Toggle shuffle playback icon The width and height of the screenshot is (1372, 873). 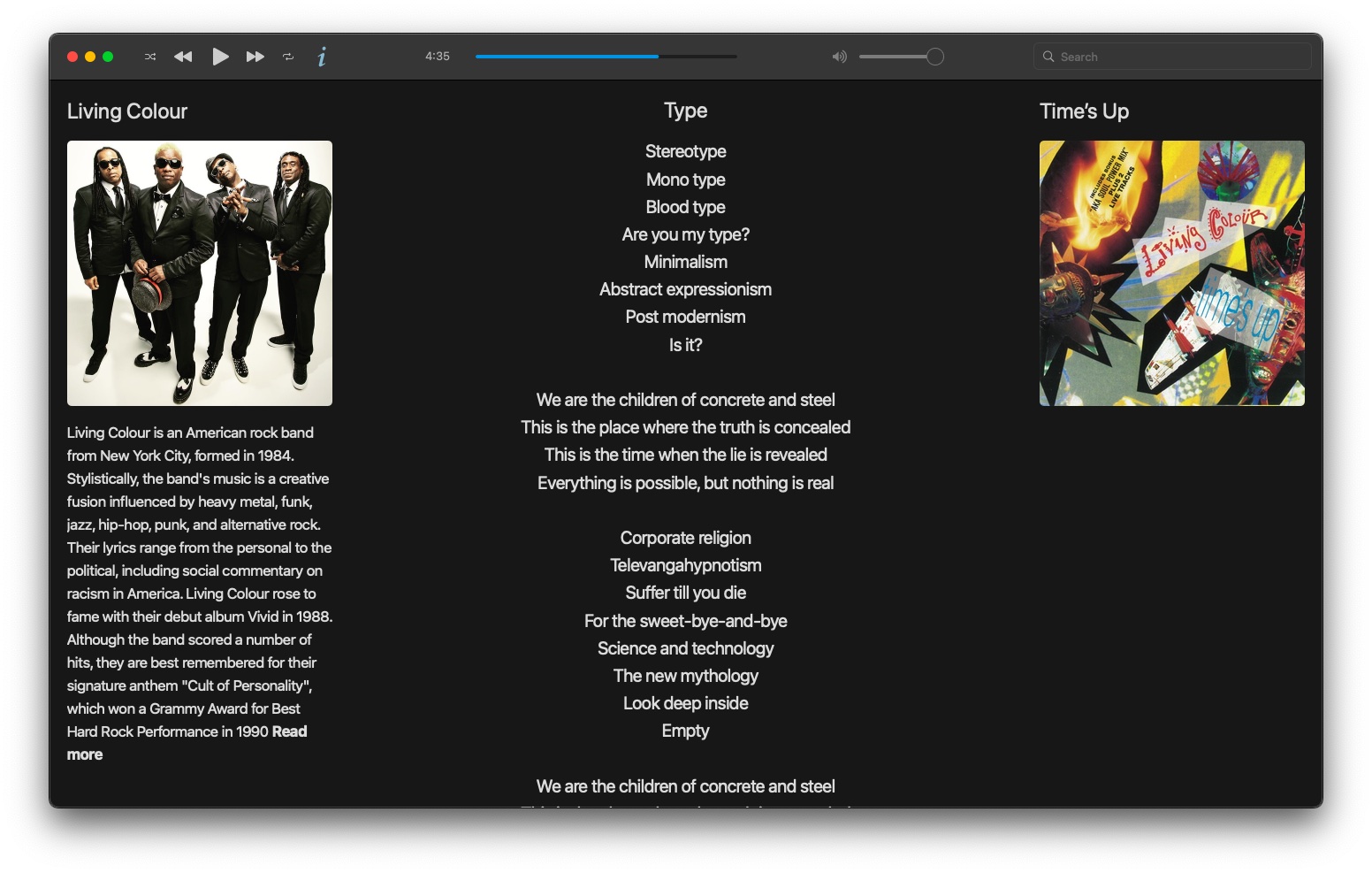[x=150, y=57]
